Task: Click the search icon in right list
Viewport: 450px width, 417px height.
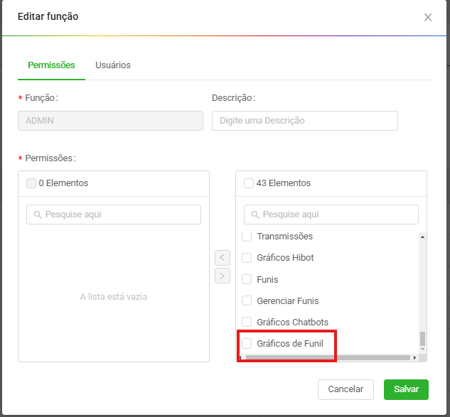Action: [x=255, y=214]
